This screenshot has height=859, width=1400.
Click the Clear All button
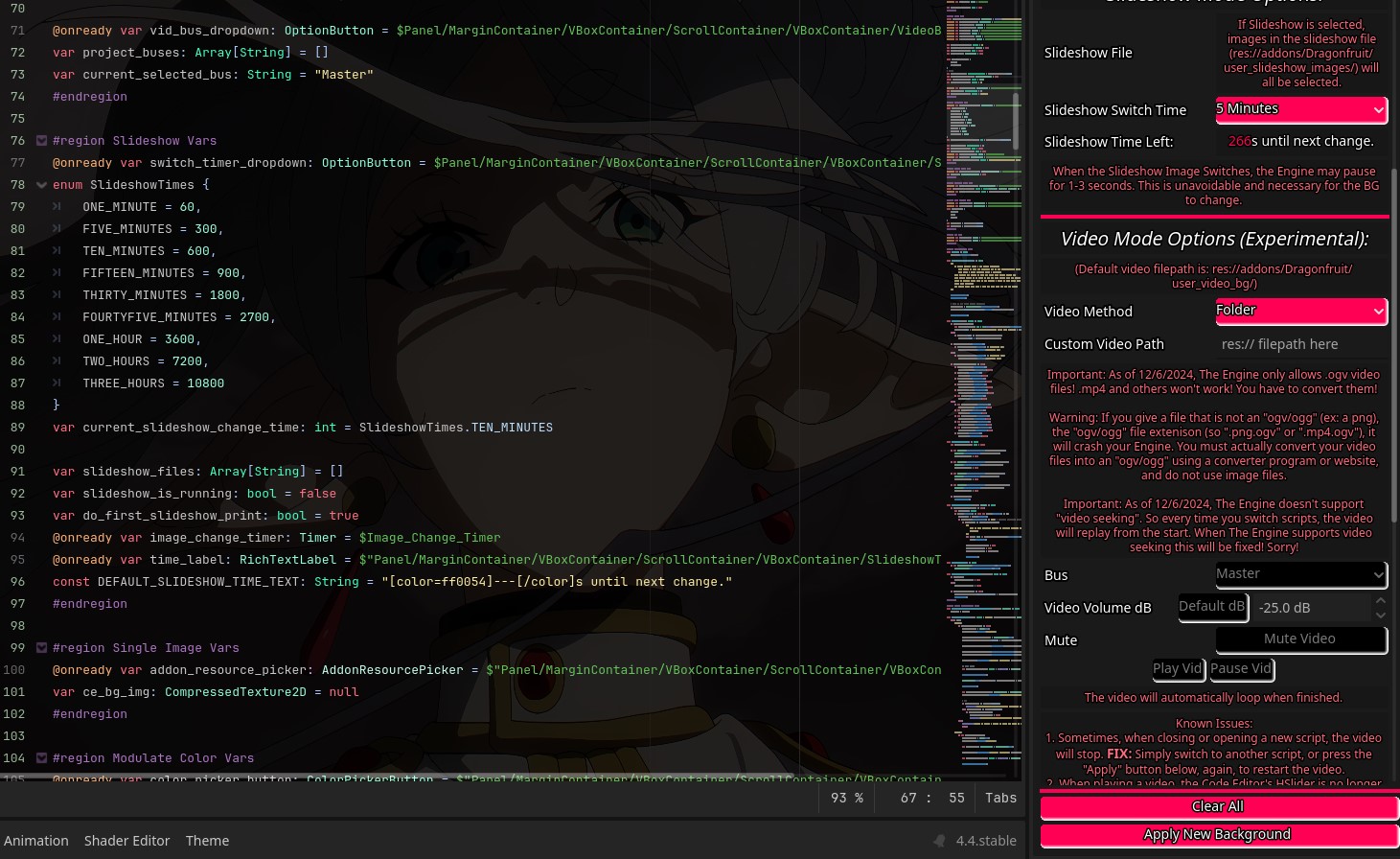1218,807
